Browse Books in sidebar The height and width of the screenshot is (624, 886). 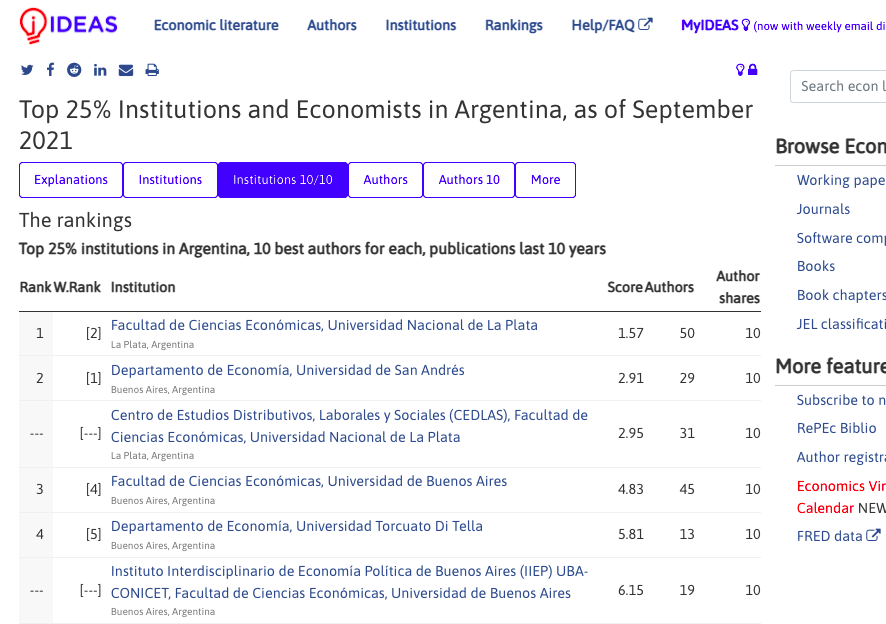click(x=816, y=266)
